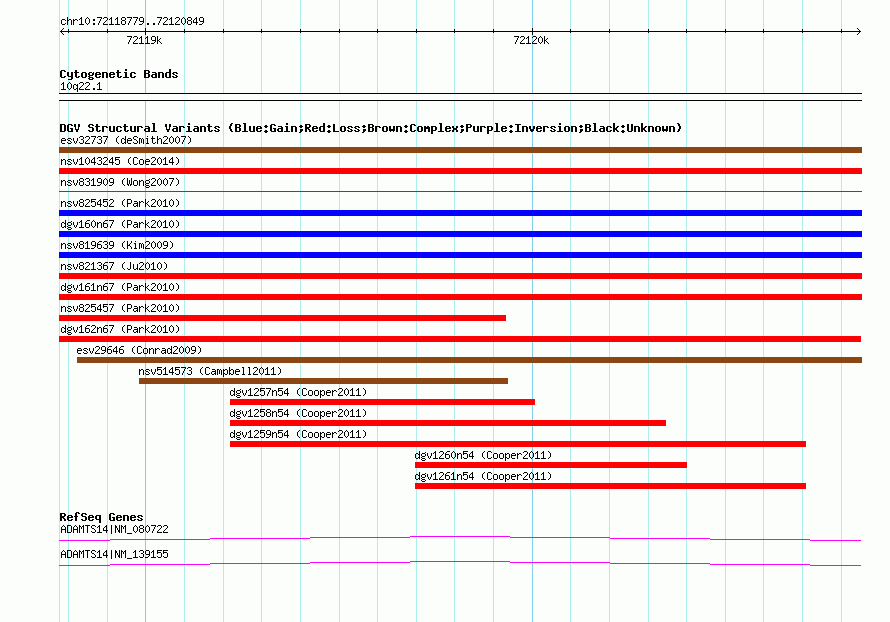Open dgv1258n54 (Cooper2011) variant label
This screenshot has width=890, height=622.
click(x=298, y=413)
